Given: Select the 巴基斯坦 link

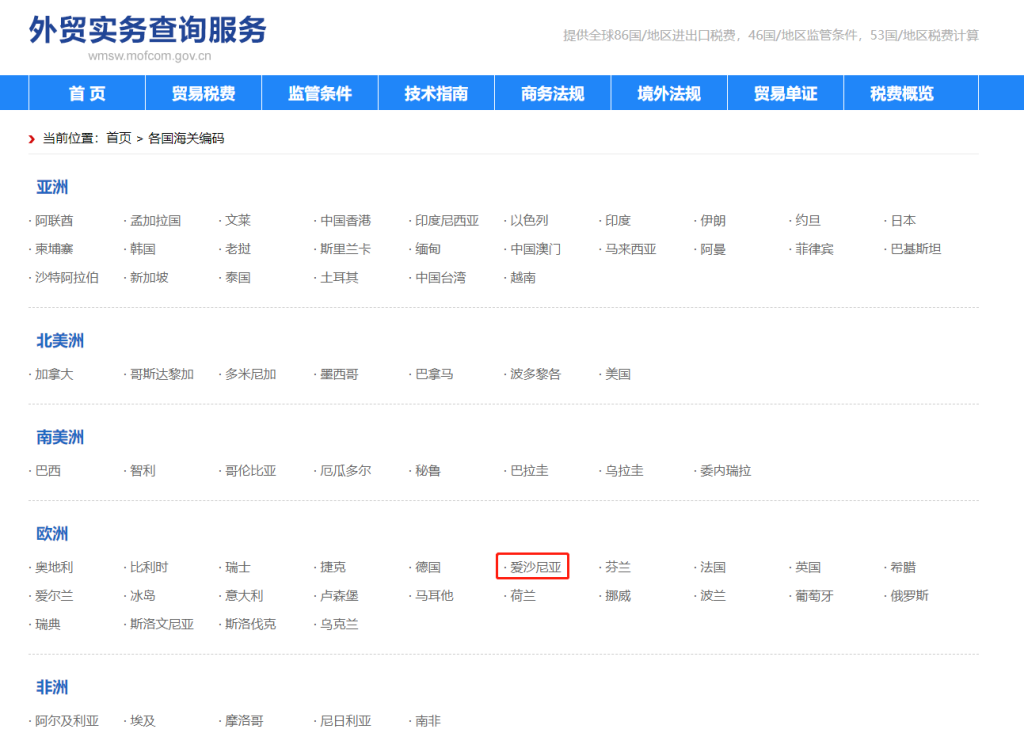Looking at the screenshot, I should click(x=916, y=249).
